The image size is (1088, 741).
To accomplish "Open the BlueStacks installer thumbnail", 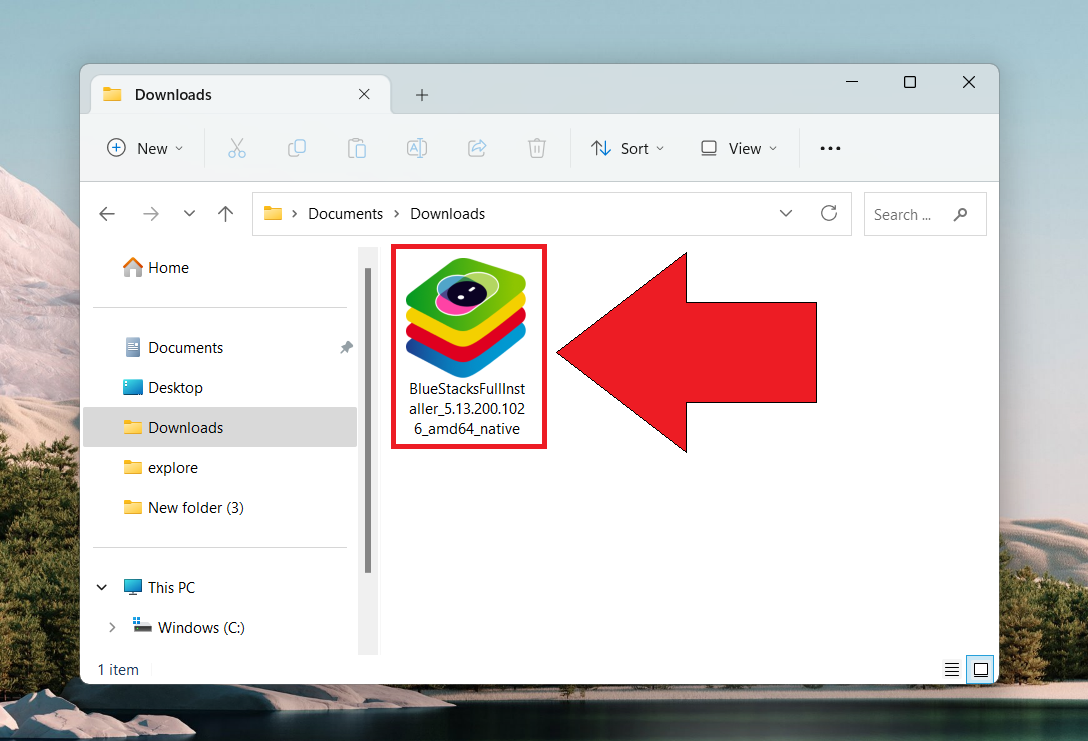I will click(468, 314).
